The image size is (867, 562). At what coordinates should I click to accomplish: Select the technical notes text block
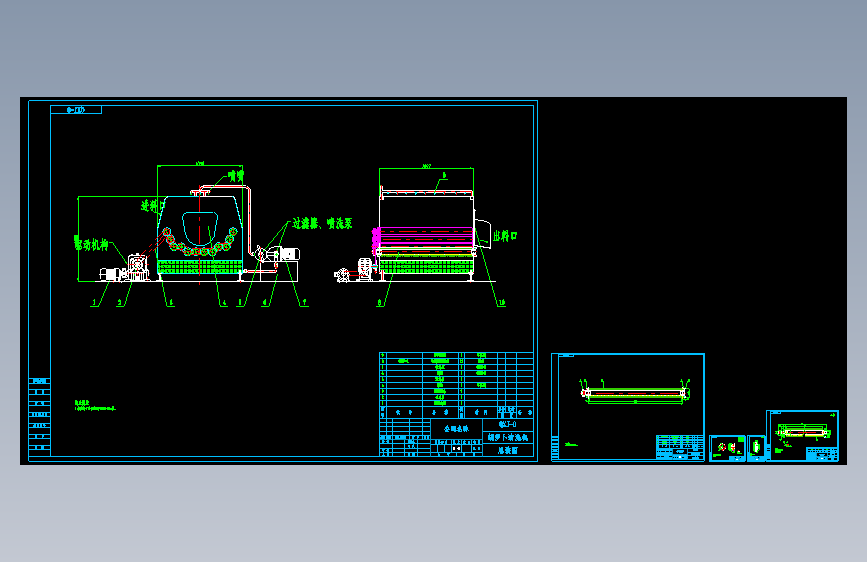[95, 405]
